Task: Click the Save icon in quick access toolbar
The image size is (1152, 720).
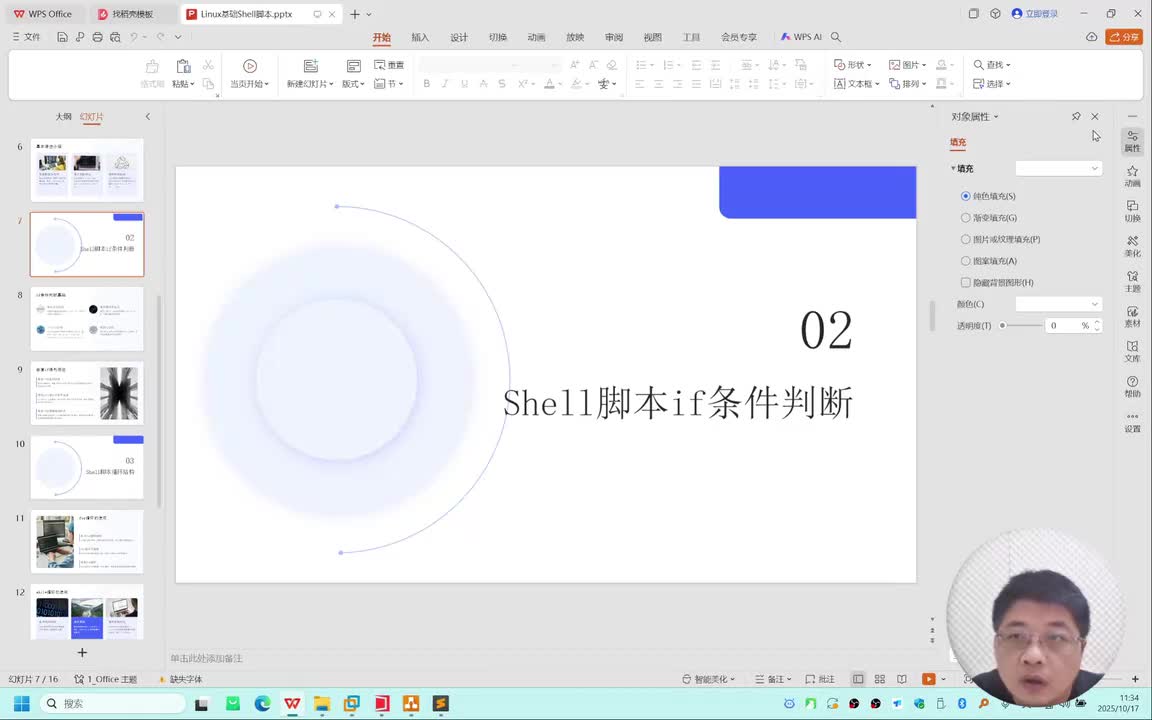Action: pos(62,37)
